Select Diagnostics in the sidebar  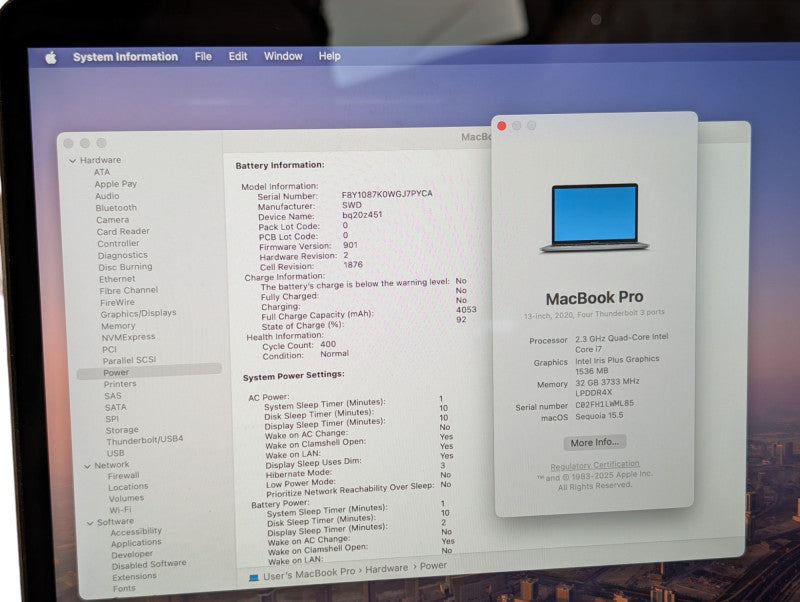click(x=123, y=255)
